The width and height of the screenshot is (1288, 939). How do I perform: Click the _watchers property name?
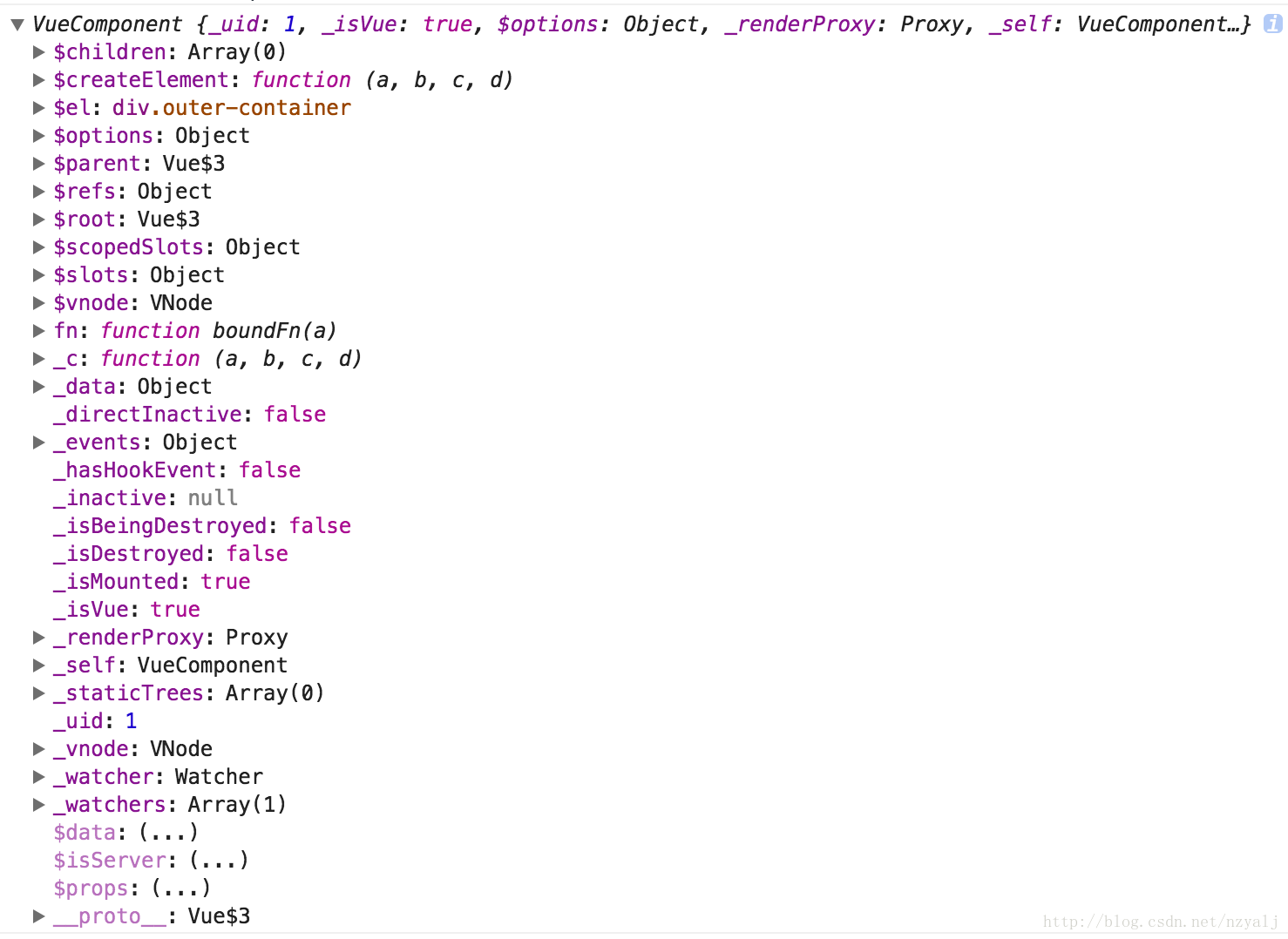coord(109,805)
